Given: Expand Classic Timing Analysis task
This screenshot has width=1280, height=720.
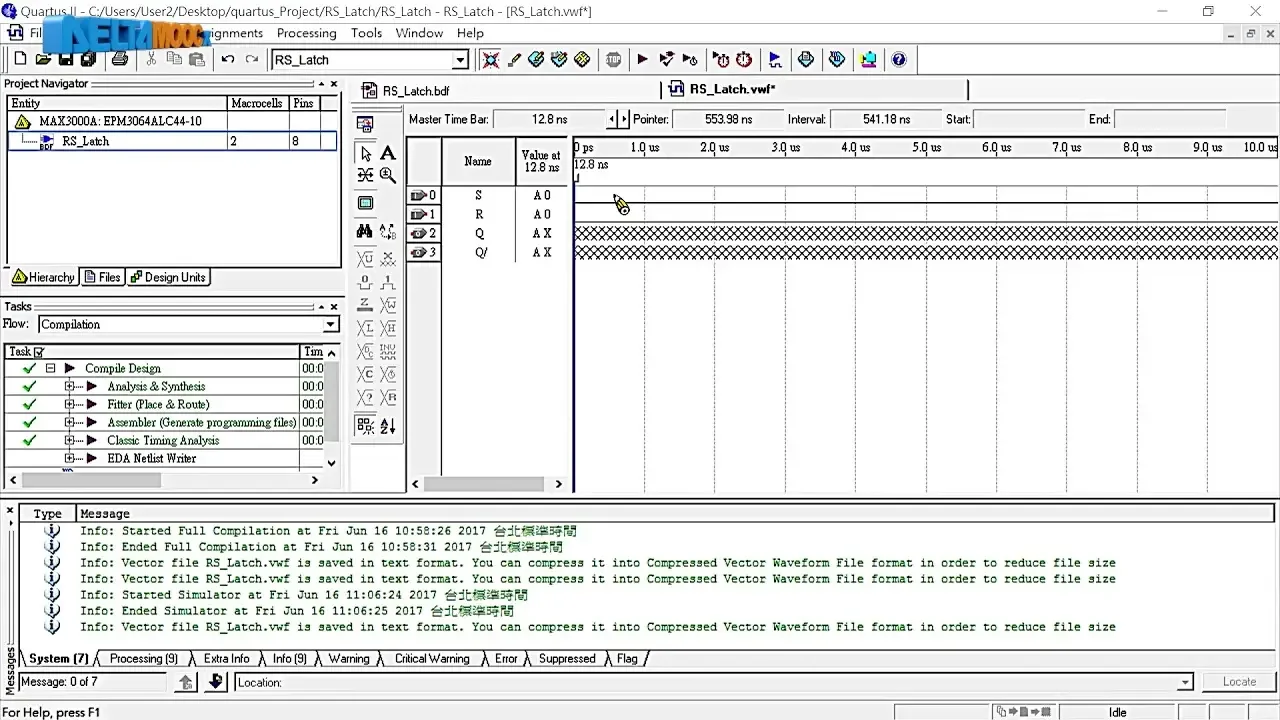Looking at the screenshot, I should [x=70, y=441].
